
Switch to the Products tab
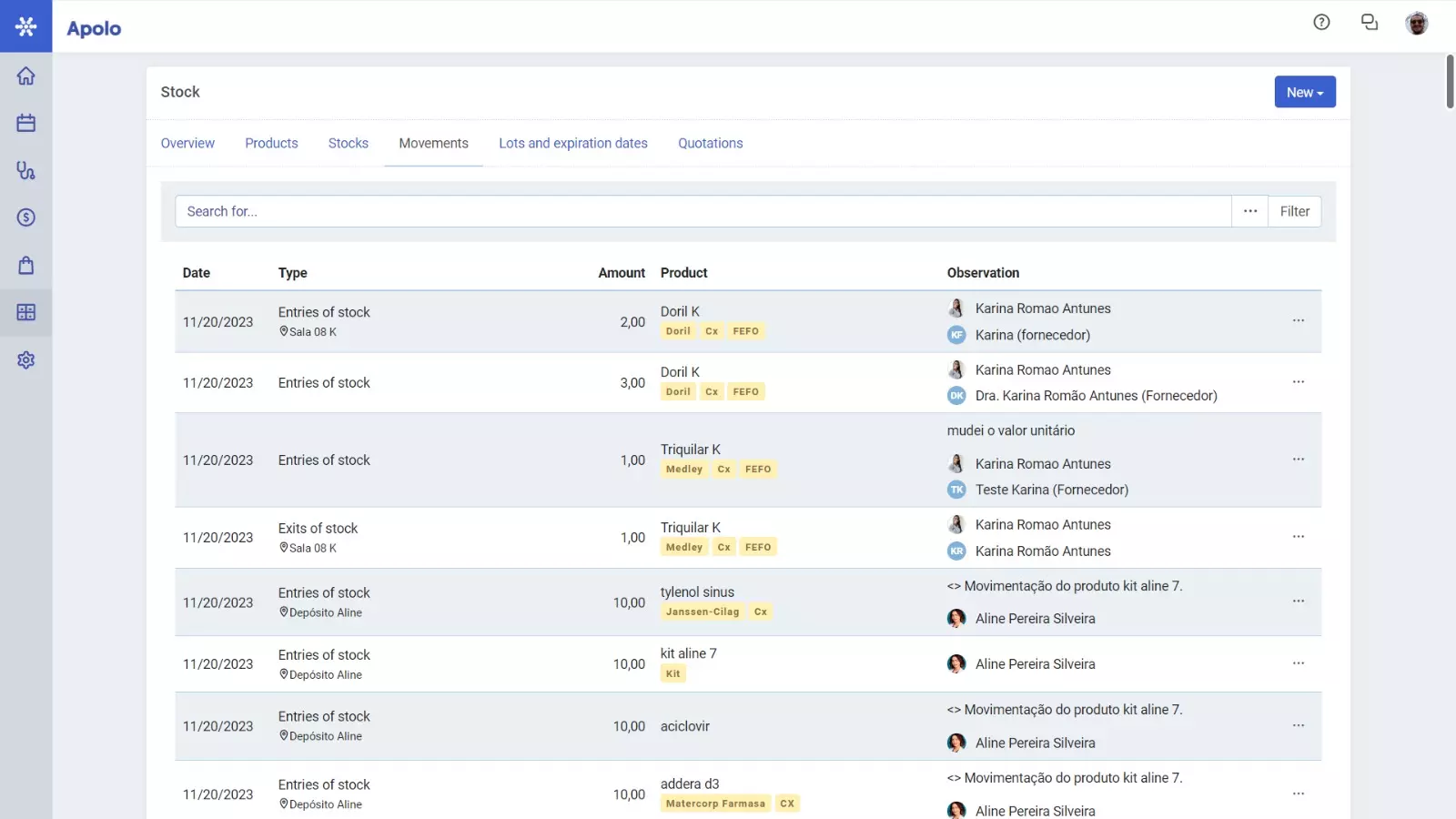tap(271, 143)
